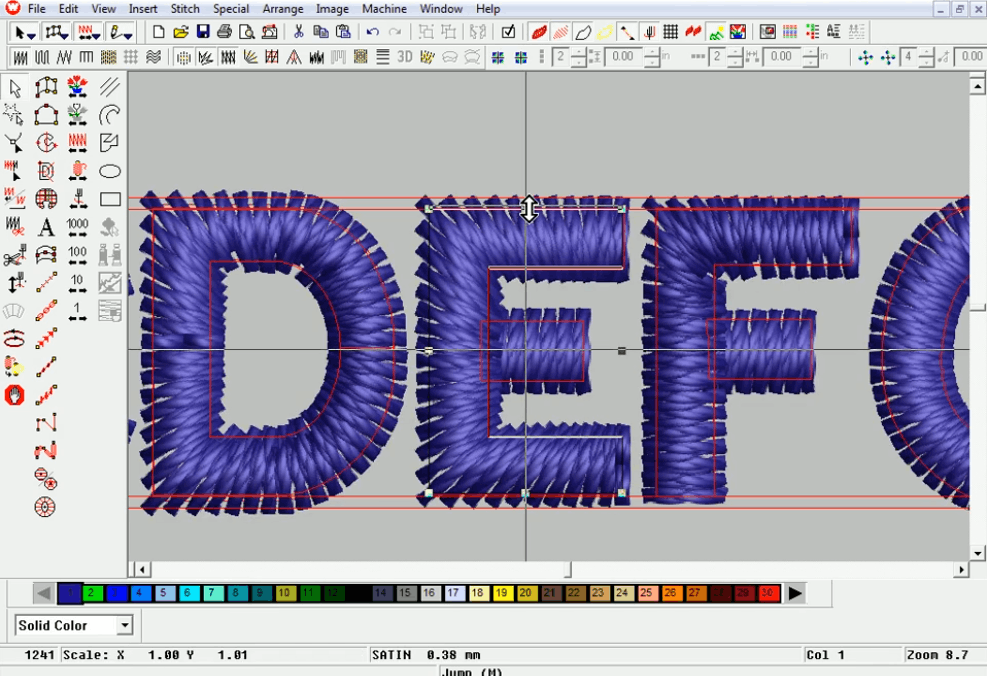Open the View menu
Screen dimensions: 987x676
pos(103,9)
